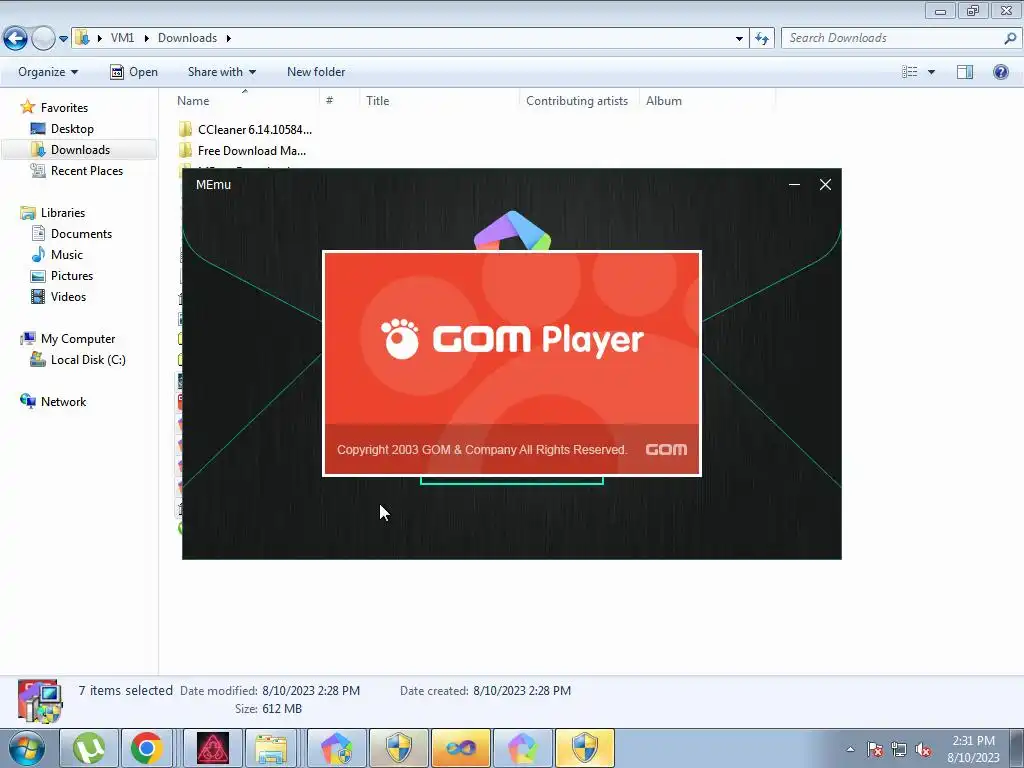Select Network in the navigation pane
Viewport: 1024px width, 768px height.
(63, 402)
